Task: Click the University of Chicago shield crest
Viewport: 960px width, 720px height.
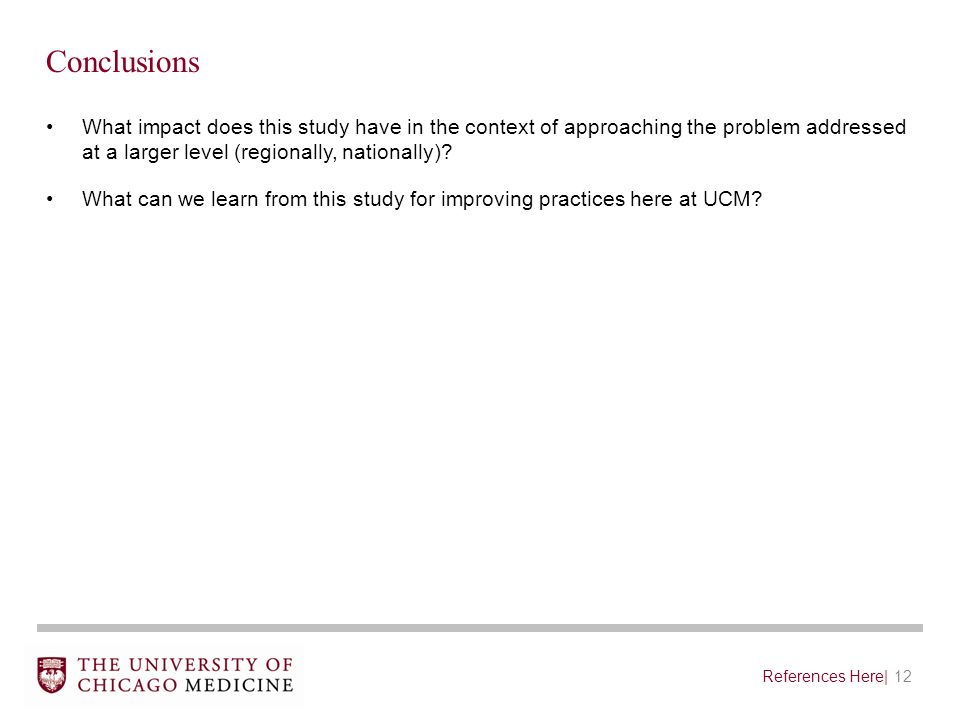Action: 51,675
